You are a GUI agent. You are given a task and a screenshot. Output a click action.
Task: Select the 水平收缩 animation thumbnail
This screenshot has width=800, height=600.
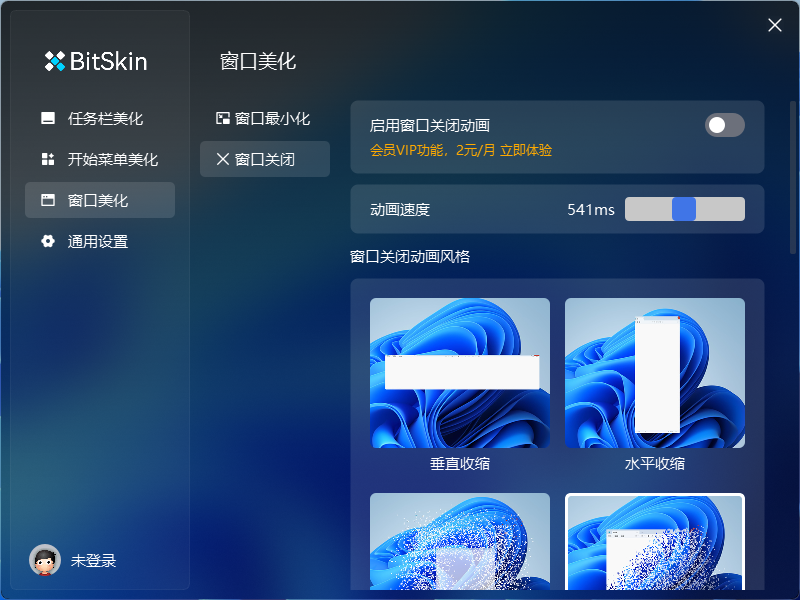655,373
